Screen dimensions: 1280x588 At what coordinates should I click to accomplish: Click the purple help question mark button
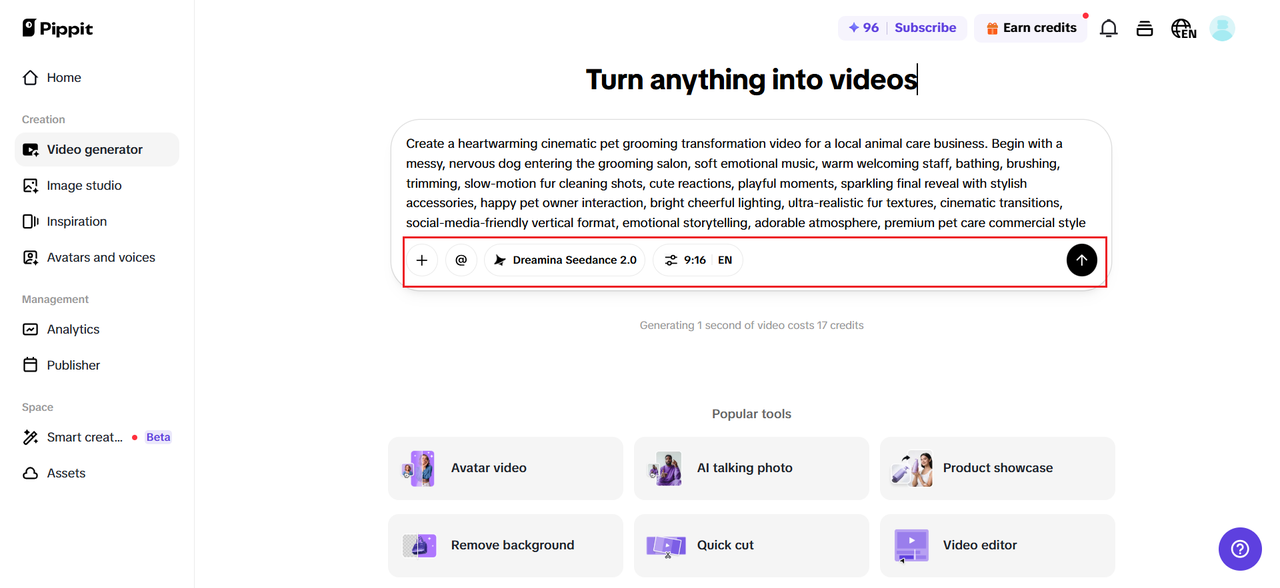1240,549
